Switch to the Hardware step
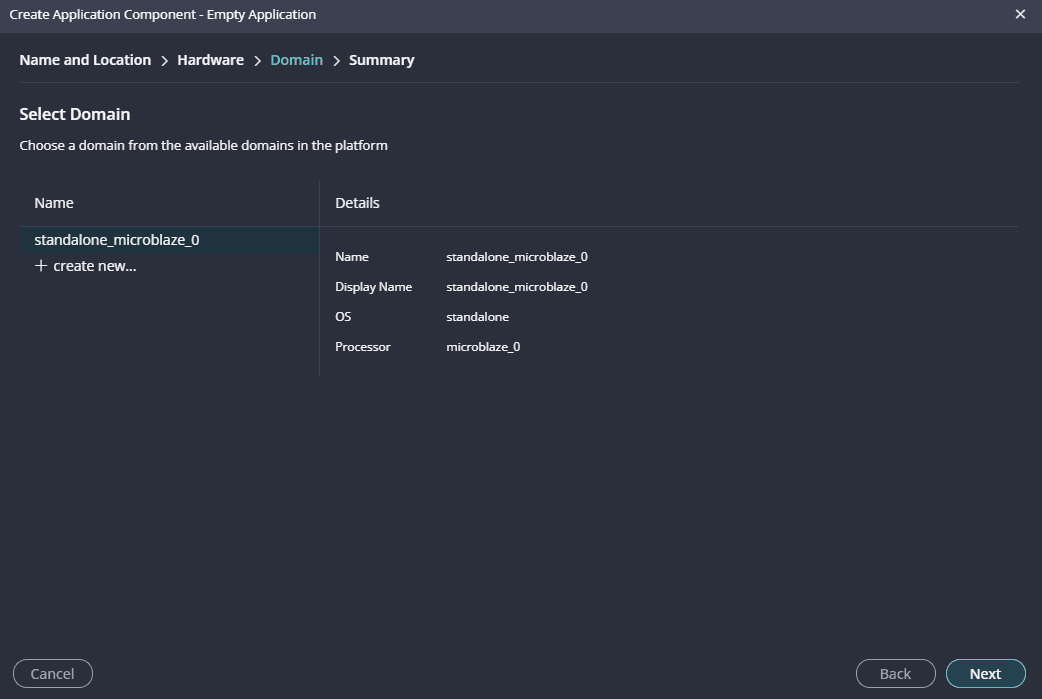 (x=210, y=60)
